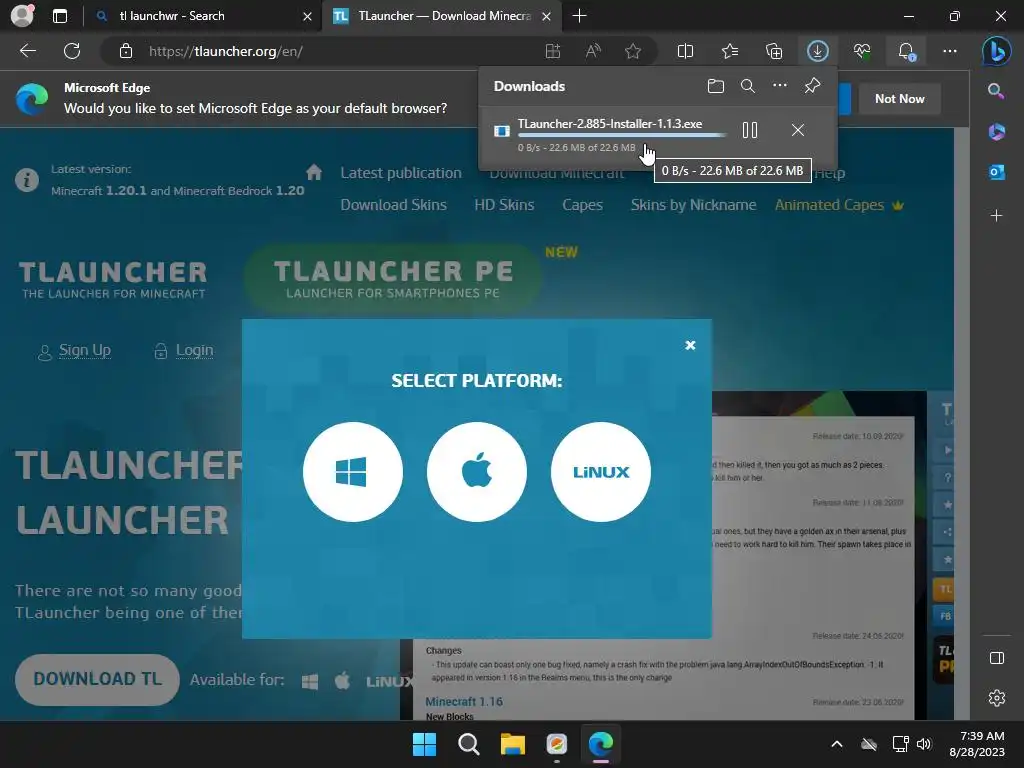The width and height of the screenshot is (1024, 768).
Task: Open Collections in Edge toolbar
Action: click(x=774, y=51)
